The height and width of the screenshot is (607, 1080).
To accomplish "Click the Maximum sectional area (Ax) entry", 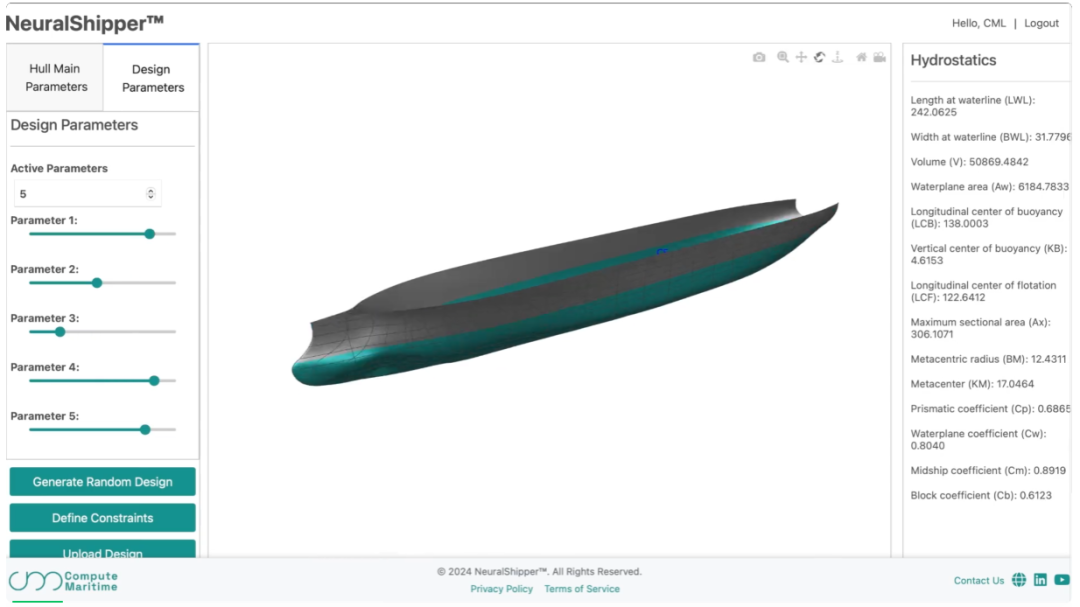I will 980,328.
